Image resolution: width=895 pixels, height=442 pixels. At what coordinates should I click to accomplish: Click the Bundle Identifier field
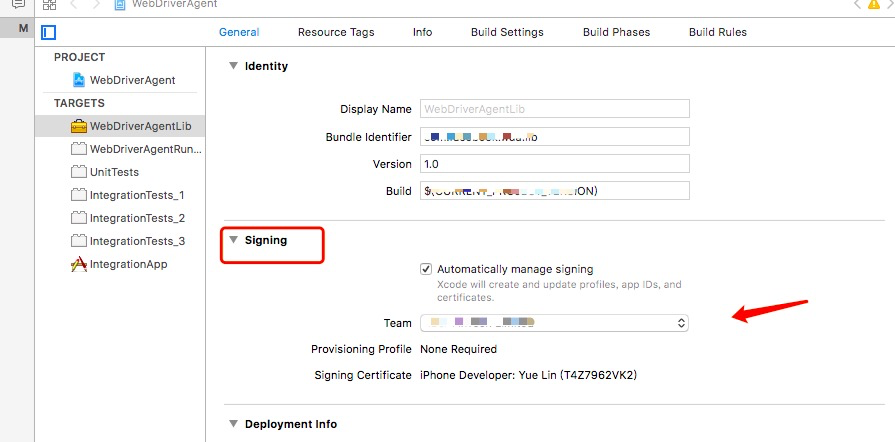[555, 137]
